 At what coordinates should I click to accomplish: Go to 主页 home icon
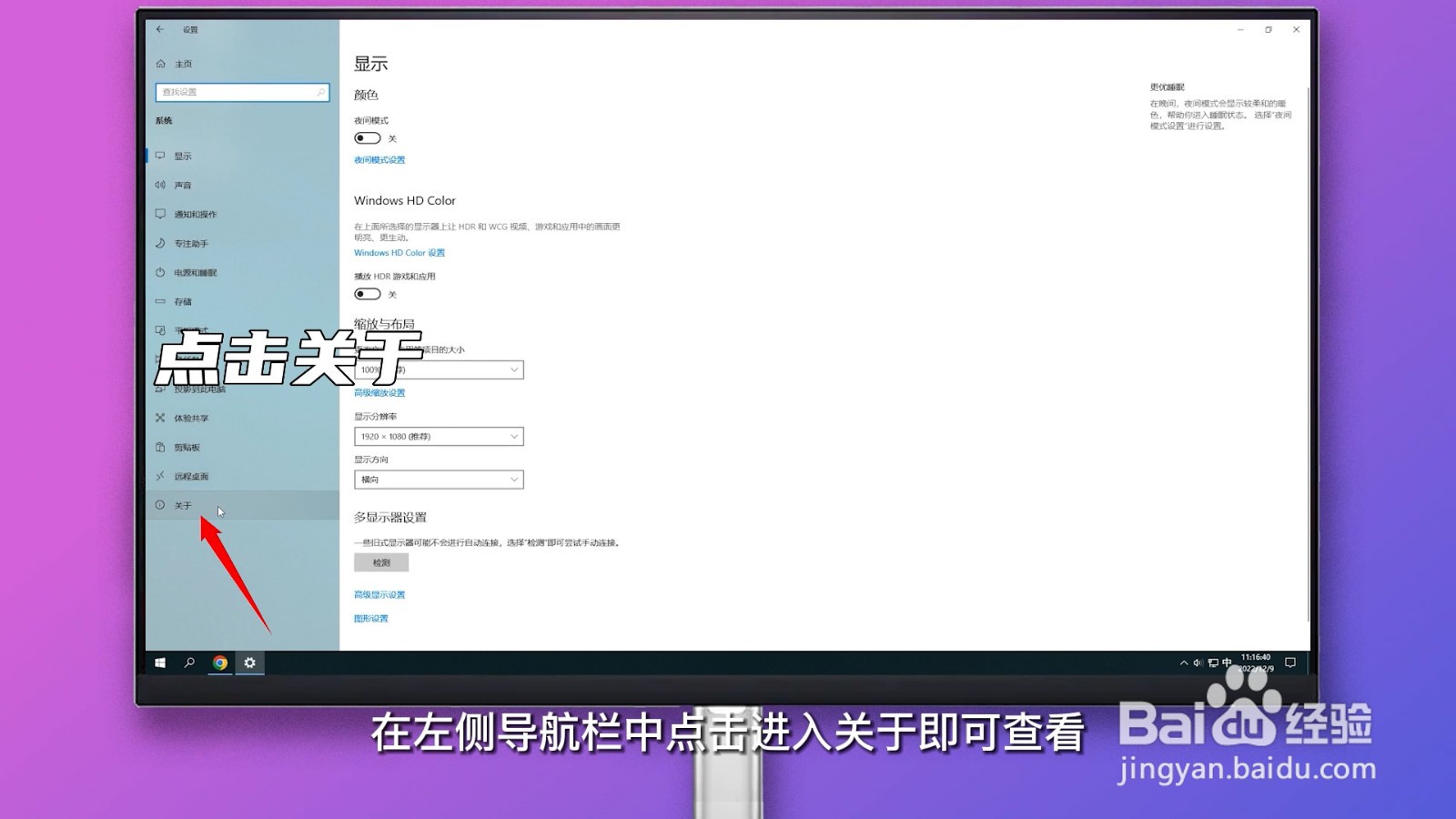161,64
